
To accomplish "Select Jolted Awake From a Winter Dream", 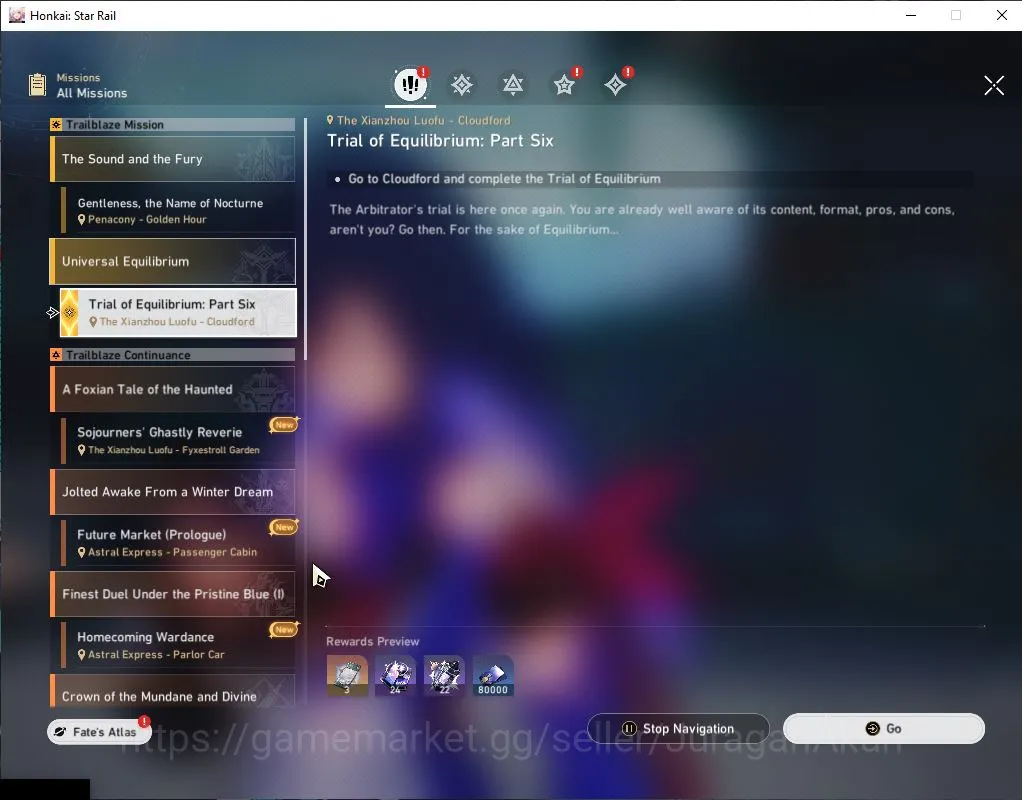I will click(173, 492).
